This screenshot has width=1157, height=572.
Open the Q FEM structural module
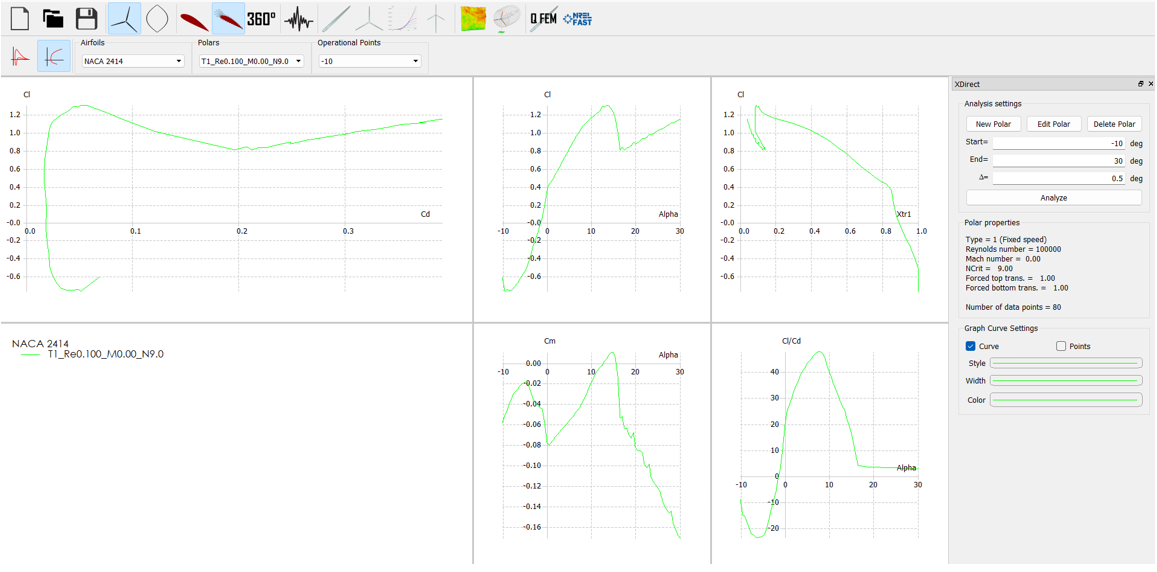(543, 18)
